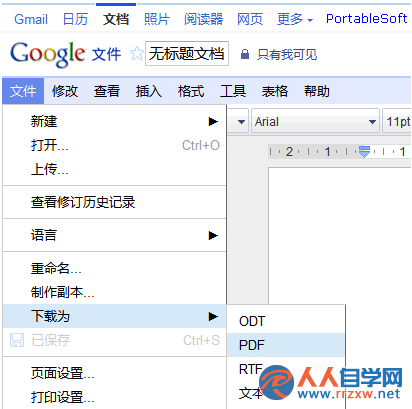Choose 重命名... menu entry
The height and width of the screenshot is (409, 412).
[114, 268]
